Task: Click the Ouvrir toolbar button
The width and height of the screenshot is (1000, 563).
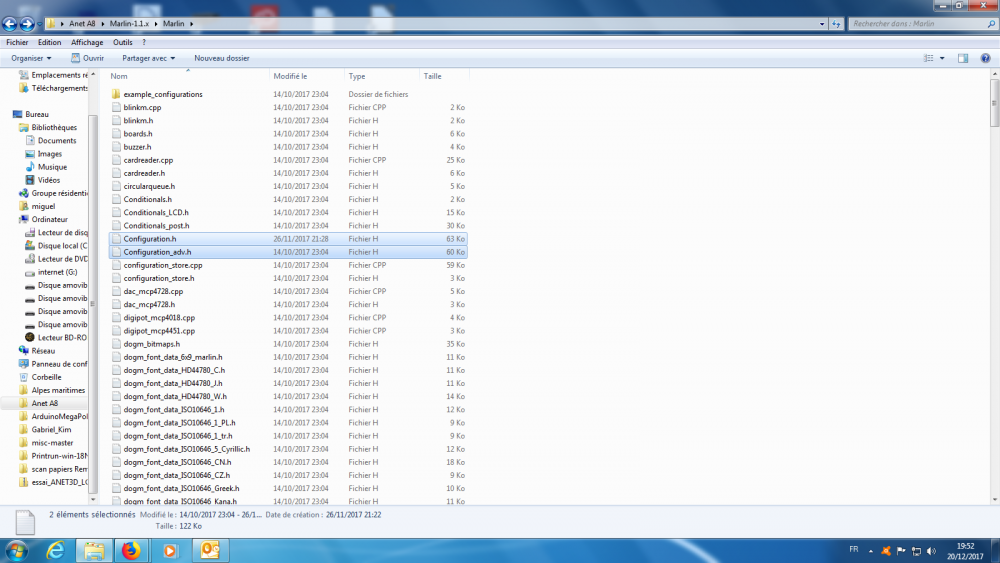Action: tap(87, 58)
